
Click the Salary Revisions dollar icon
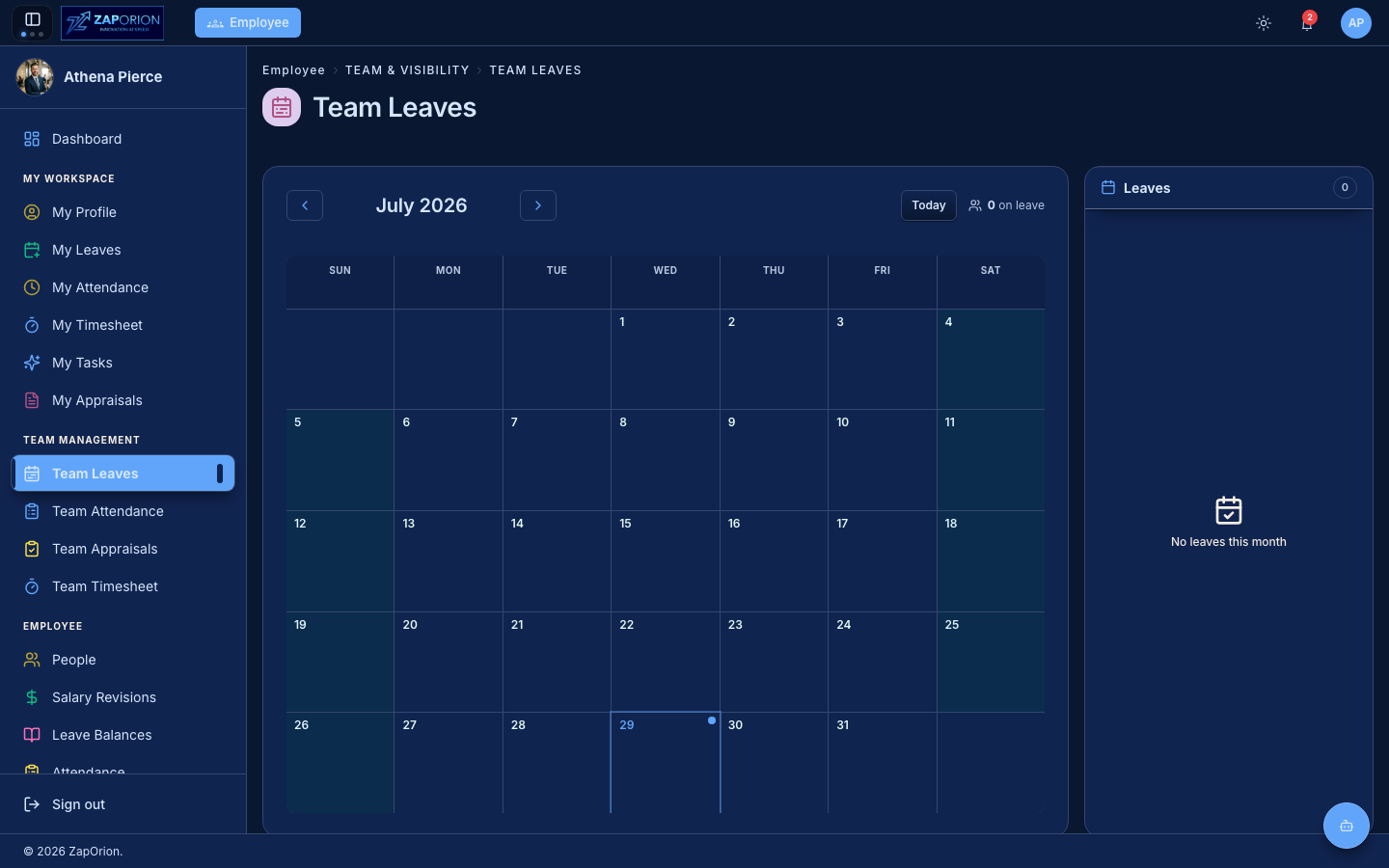pyautogui.click(x=32, y=697)
